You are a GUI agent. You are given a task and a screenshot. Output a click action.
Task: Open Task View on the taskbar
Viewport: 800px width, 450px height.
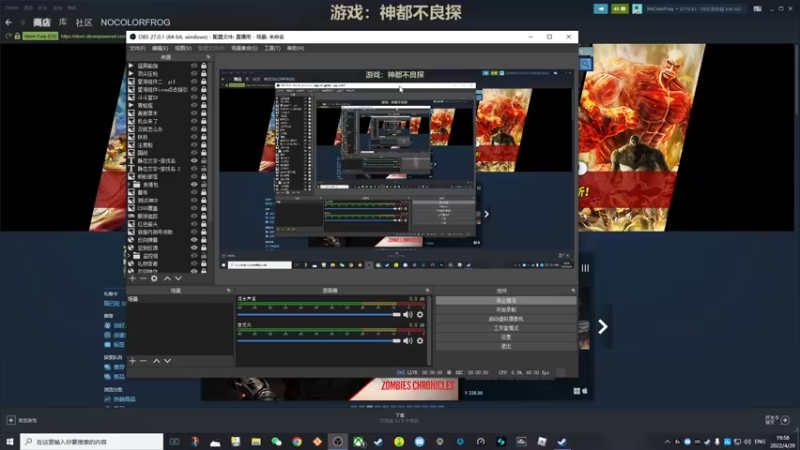tap(174, 441)
